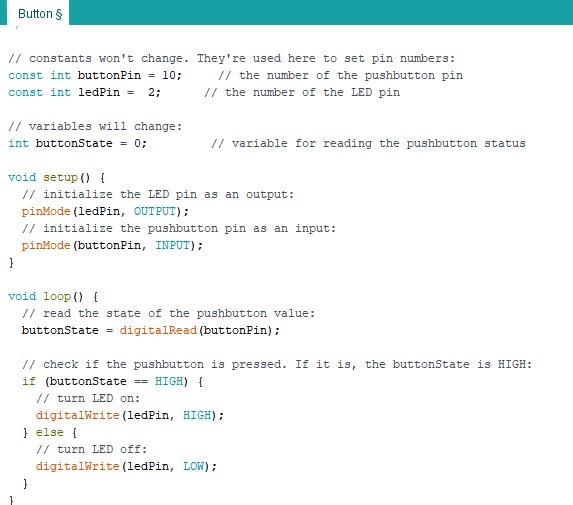The width and height of the screenshot is (573, 505).
Task: Click the 'if' keyword before buttonState
Action: (29, 381)
